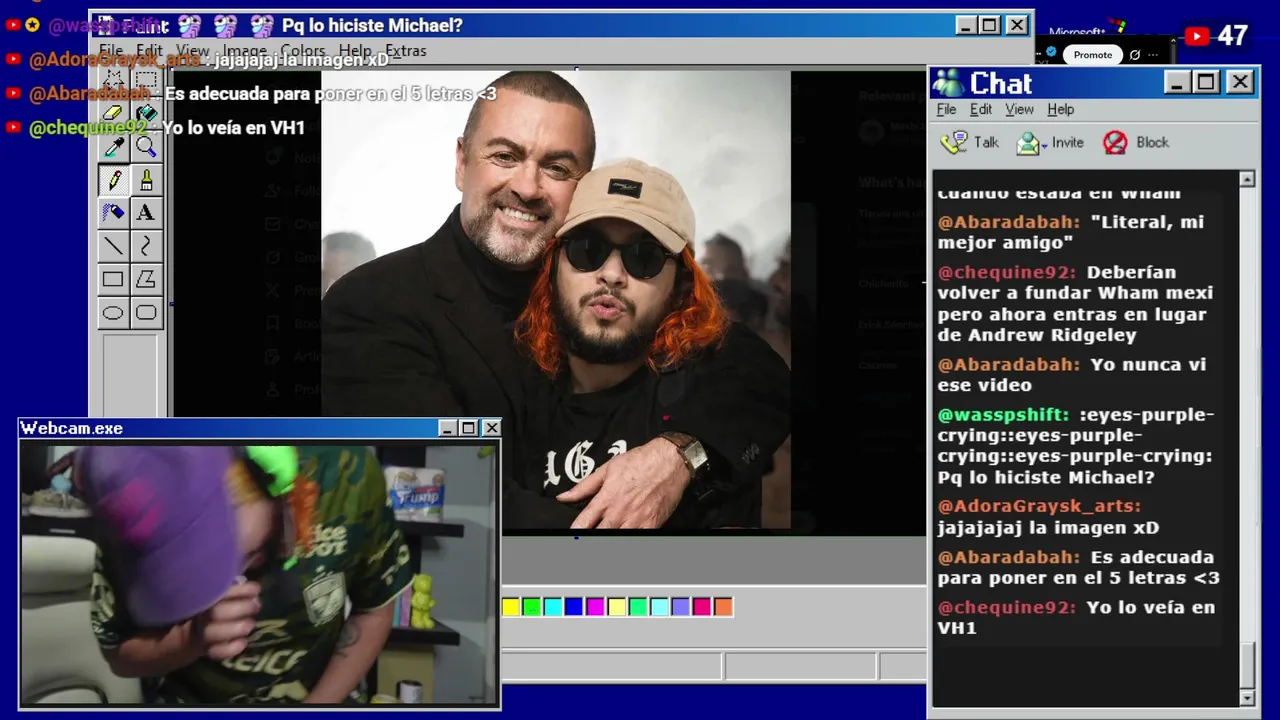Click the Invite label in Chat toolbar

point(1067,143)
